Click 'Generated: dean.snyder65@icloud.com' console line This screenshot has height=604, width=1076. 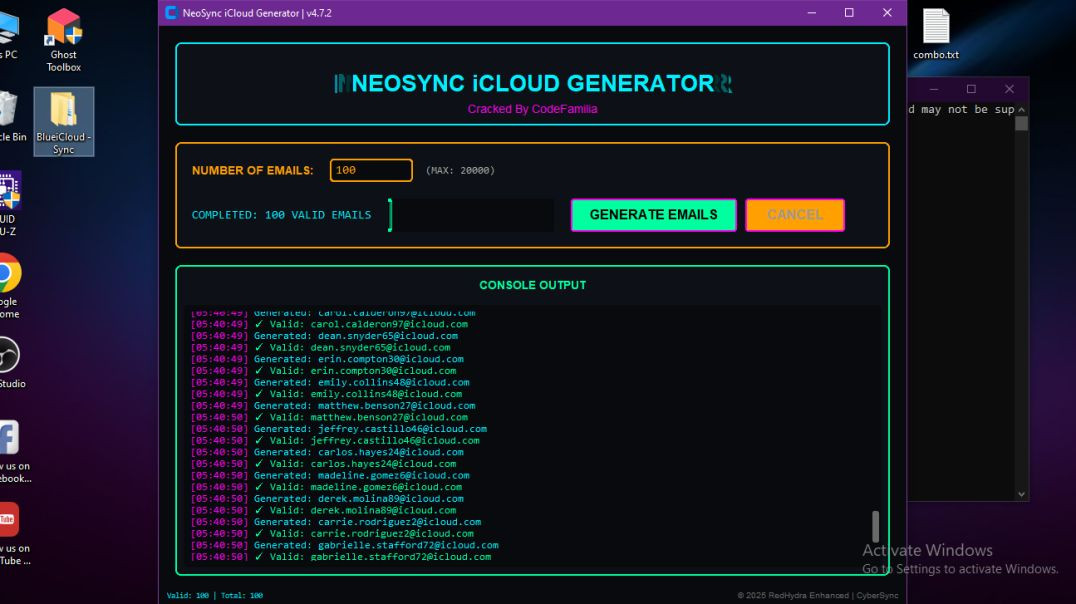pos(325,336)
